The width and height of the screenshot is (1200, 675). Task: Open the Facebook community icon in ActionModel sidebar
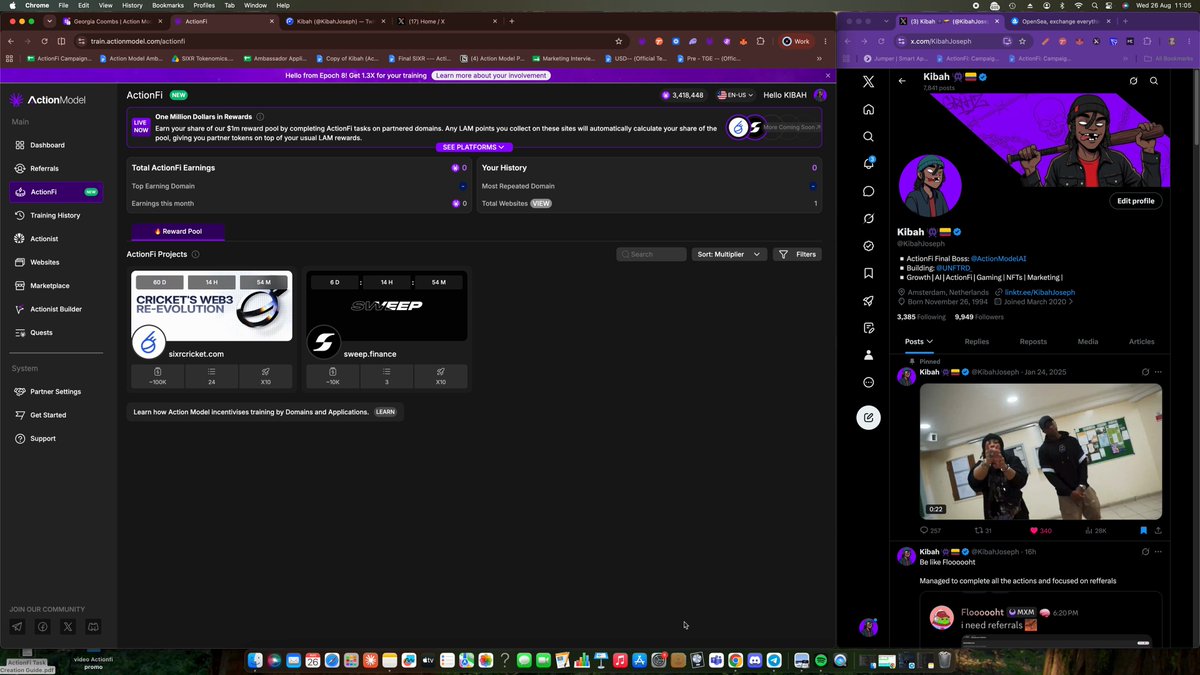[x=43, y=627]
